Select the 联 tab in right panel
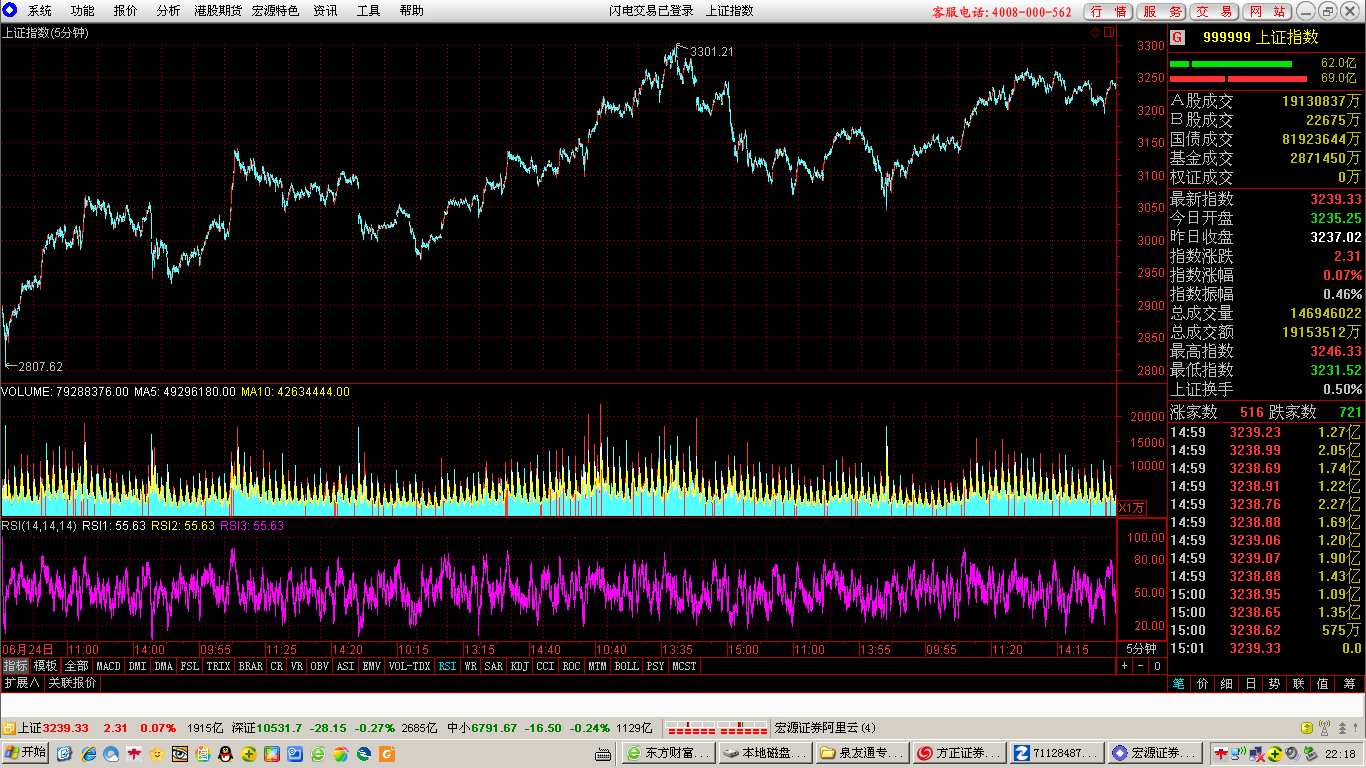Screen dimensions: 1366x768 [x=1299, y=684]
